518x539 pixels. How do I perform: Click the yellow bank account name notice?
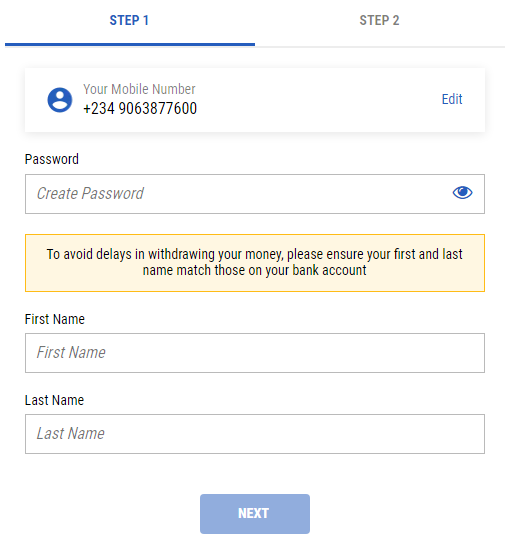pyautogui.click(x=255, y=263)
